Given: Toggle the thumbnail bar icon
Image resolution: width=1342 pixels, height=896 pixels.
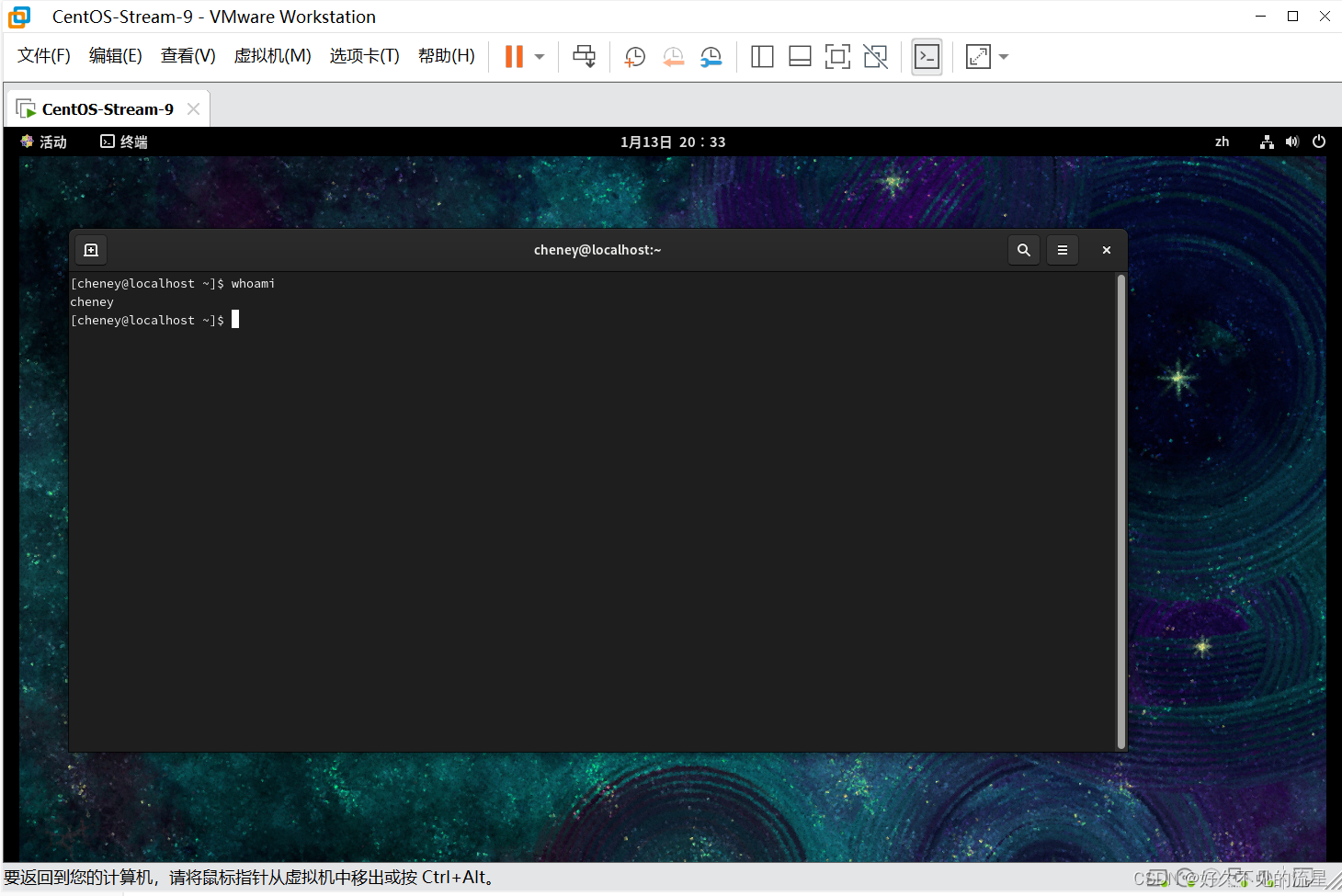Looking at the screenshot, I should (800, 57).
